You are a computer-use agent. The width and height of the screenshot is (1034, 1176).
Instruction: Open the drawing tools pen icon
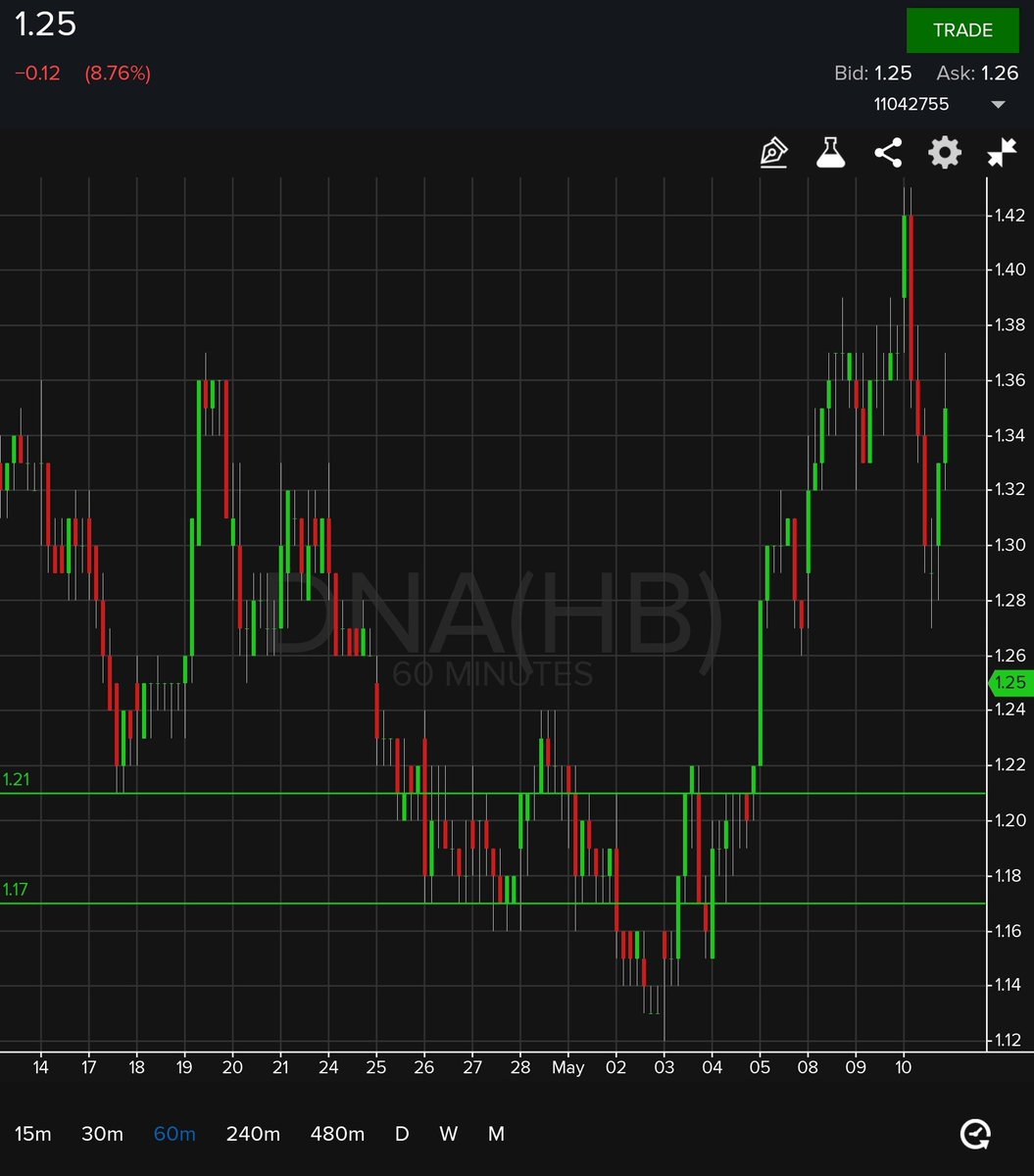[x=774, y=153]
